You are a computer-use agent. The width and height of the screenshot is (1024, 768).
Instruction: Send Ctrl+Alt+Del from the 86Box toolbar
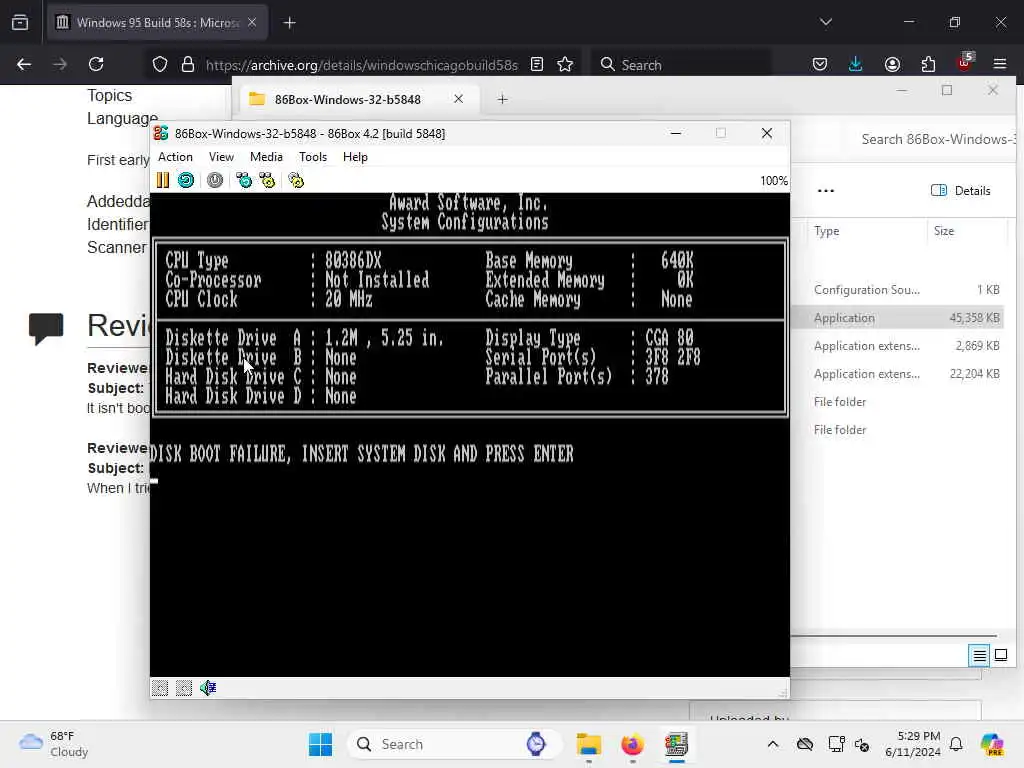[244, 180]
